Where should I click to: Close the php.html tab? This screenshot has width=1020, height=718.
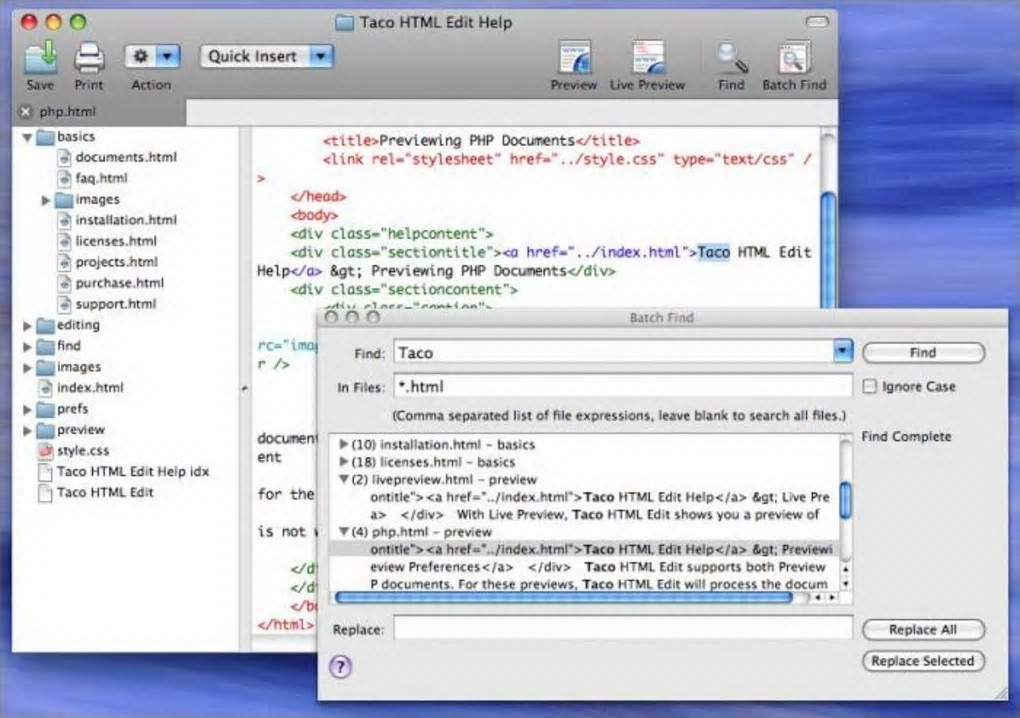(x=26, y=112)
